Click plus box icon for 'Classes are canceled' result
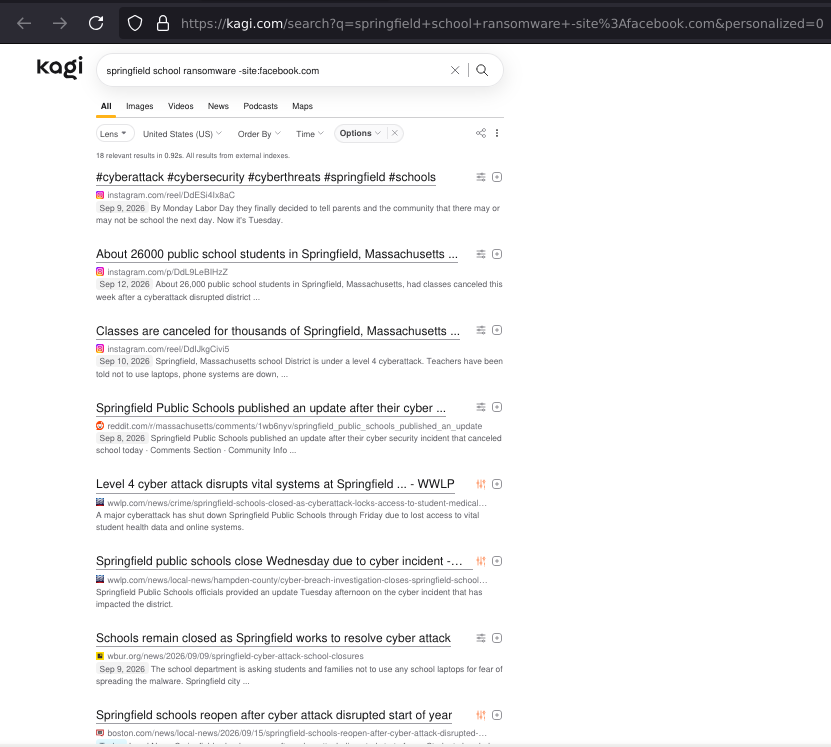 [497, 330]
